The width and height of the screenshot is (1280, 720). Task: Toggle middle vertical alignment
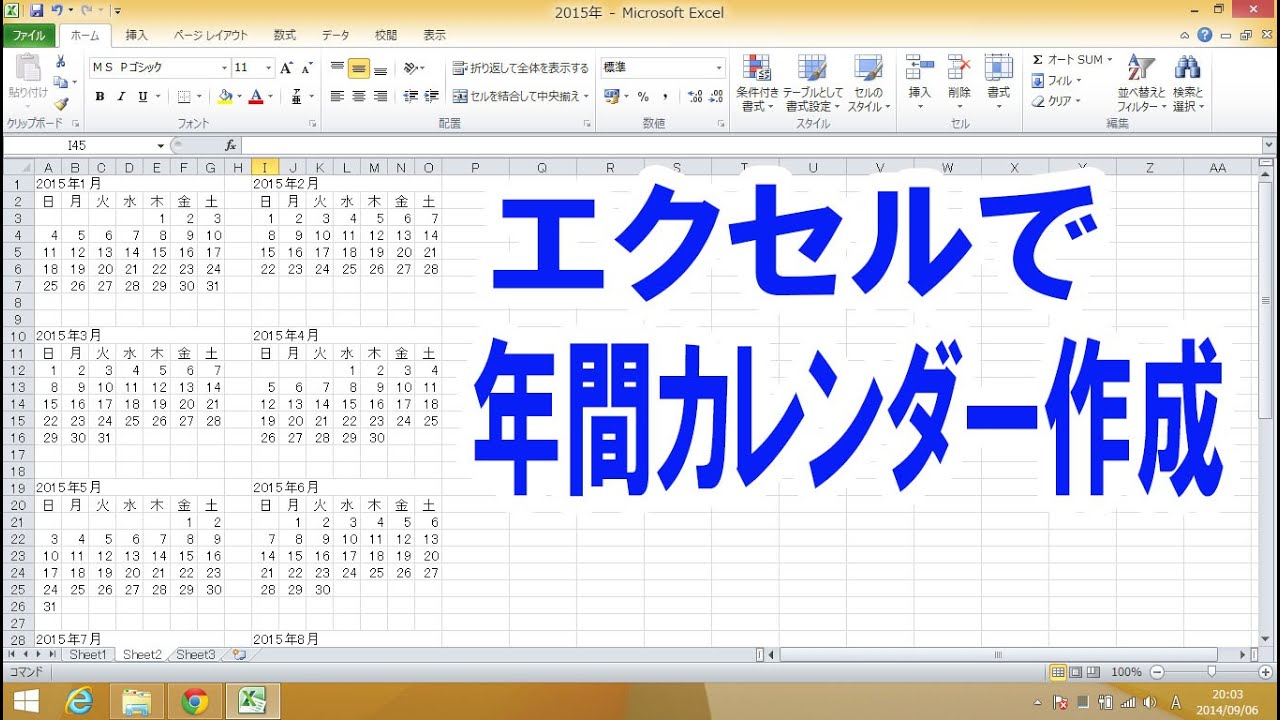tap(359, 68)
